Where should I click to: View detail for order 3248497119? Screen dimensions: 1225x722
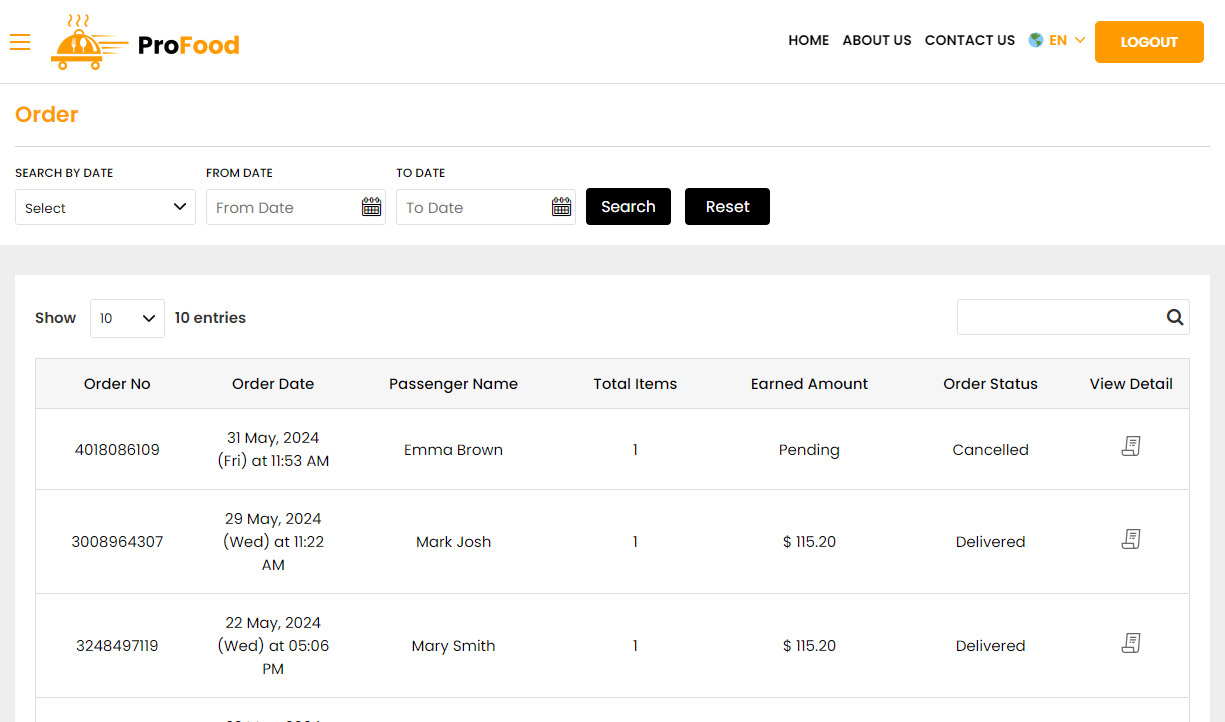pyautogui.click(x=1131, y=643)
